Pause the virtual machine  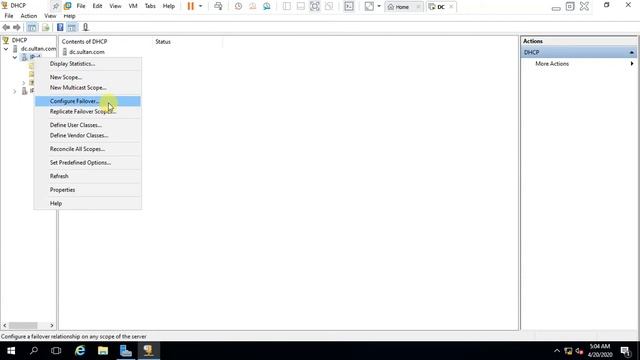click(191, 6)
